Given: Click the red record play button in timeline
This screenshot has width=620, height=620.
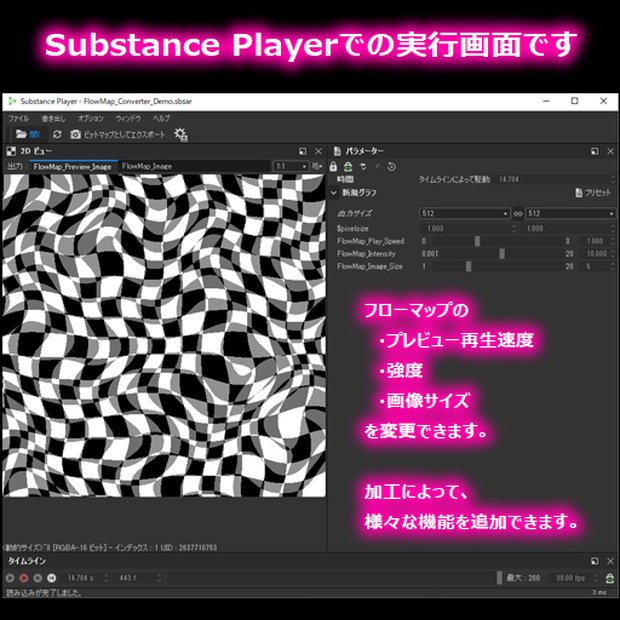Looking at the screenshot, I should (24, 578).
